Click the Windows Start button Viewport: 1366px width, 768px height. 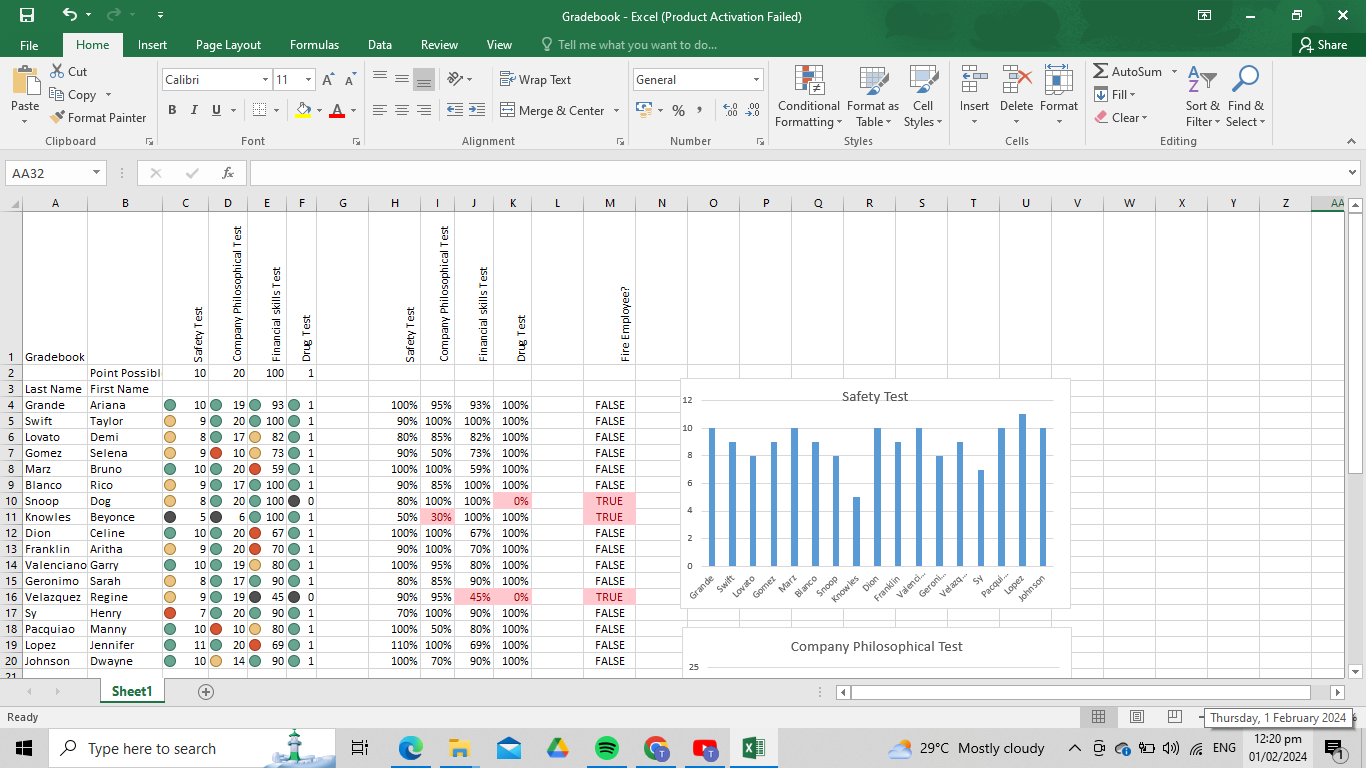[24, 748]
